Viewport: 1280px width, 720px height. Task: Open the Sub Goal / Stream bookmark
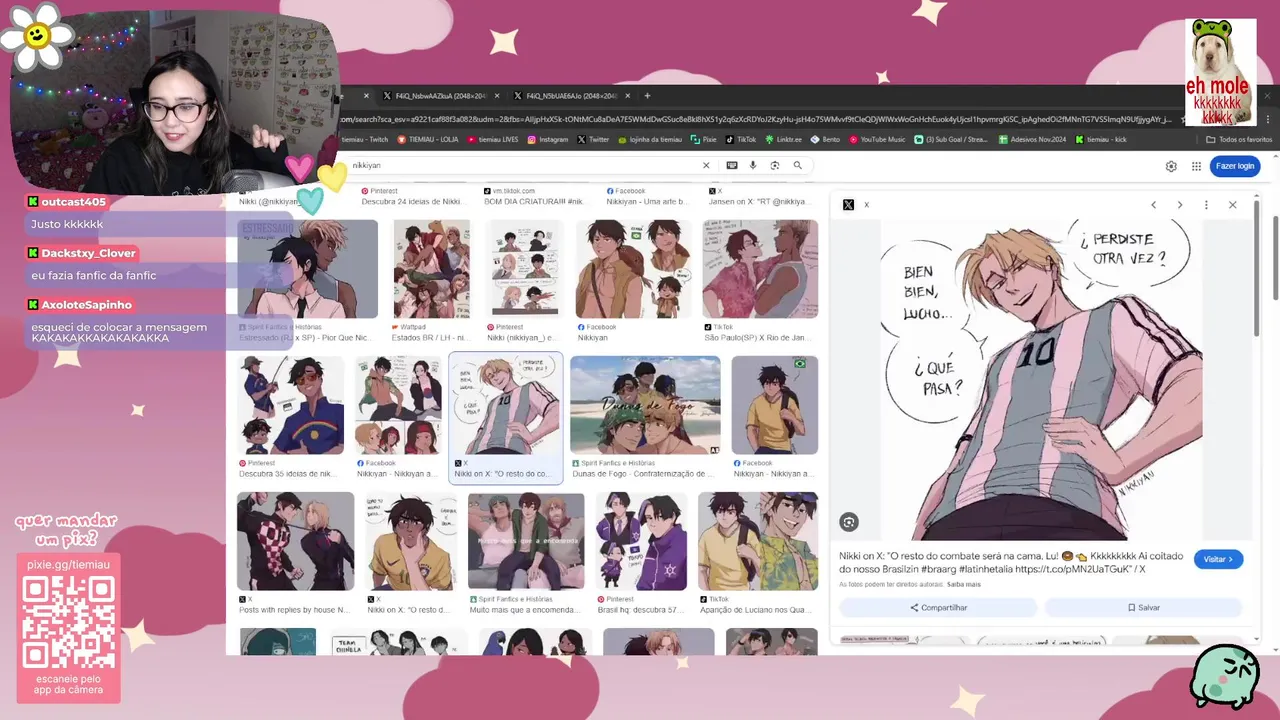click(x=952, y=140)
